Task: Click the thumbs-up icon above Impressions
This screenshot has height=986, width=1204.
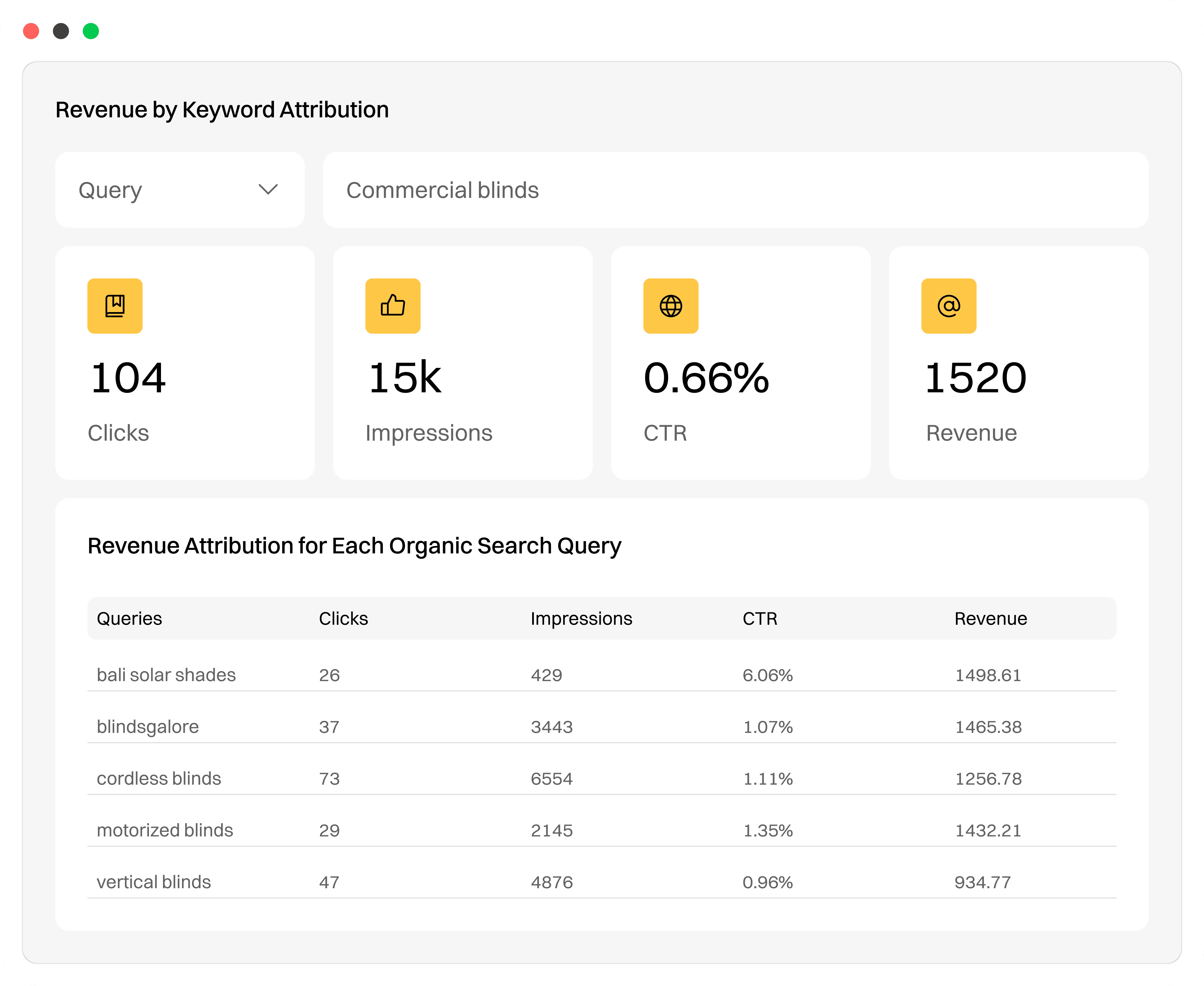Action: pyautogui.click(x=393, y=306)
